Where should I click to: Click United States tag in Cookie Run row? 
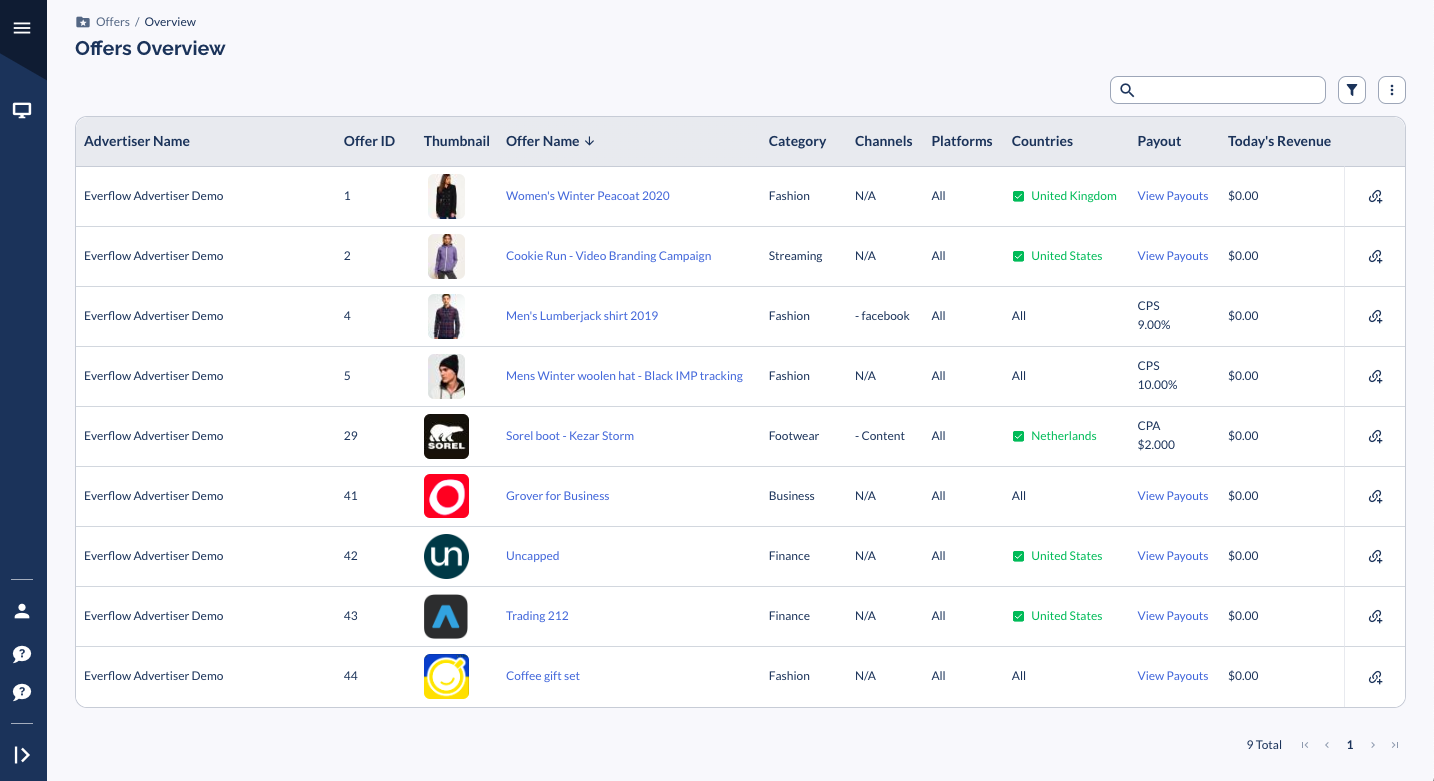[x=1057, y=256]
